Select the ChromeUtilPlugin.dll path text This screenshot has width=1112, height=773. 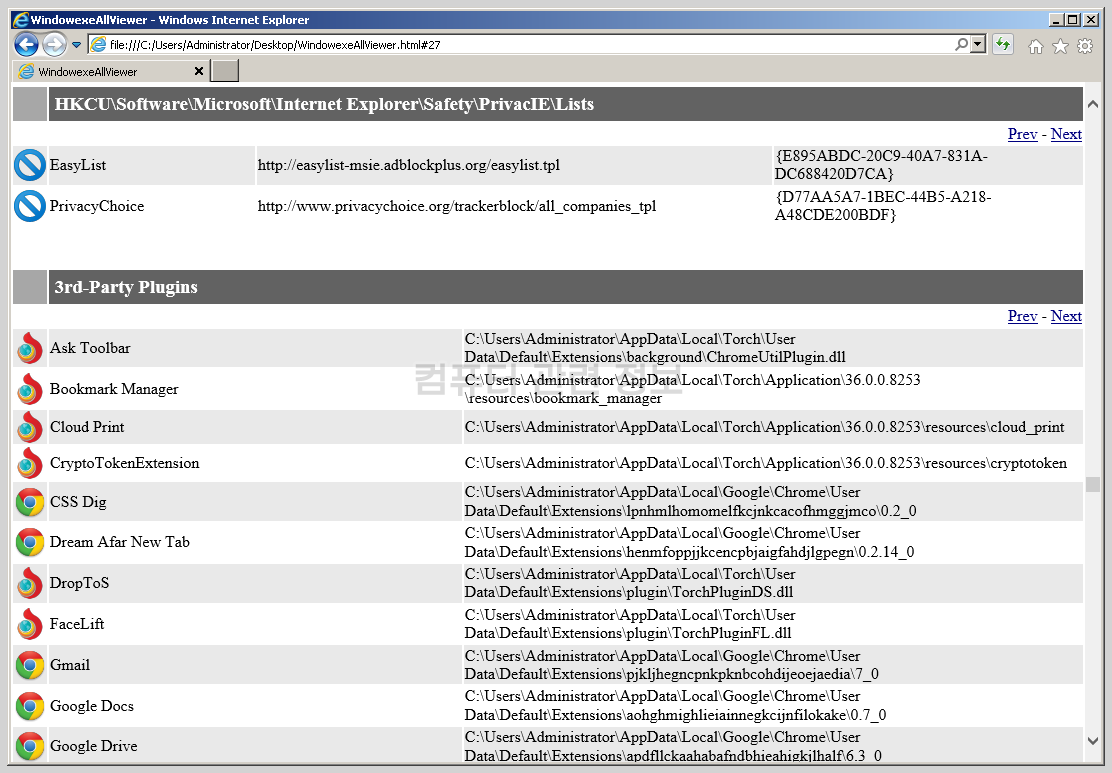coord(655,348)
